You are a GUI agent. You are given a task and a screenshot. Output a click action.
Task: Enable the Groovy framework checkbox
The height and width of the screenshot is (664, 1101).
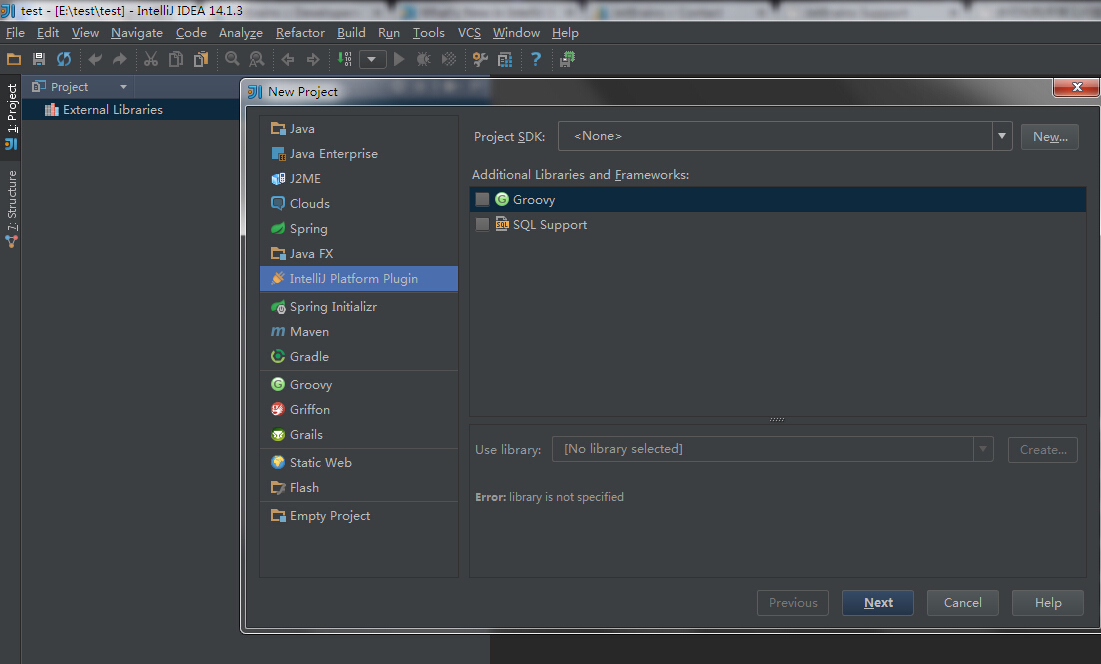(x=482, y=200)
